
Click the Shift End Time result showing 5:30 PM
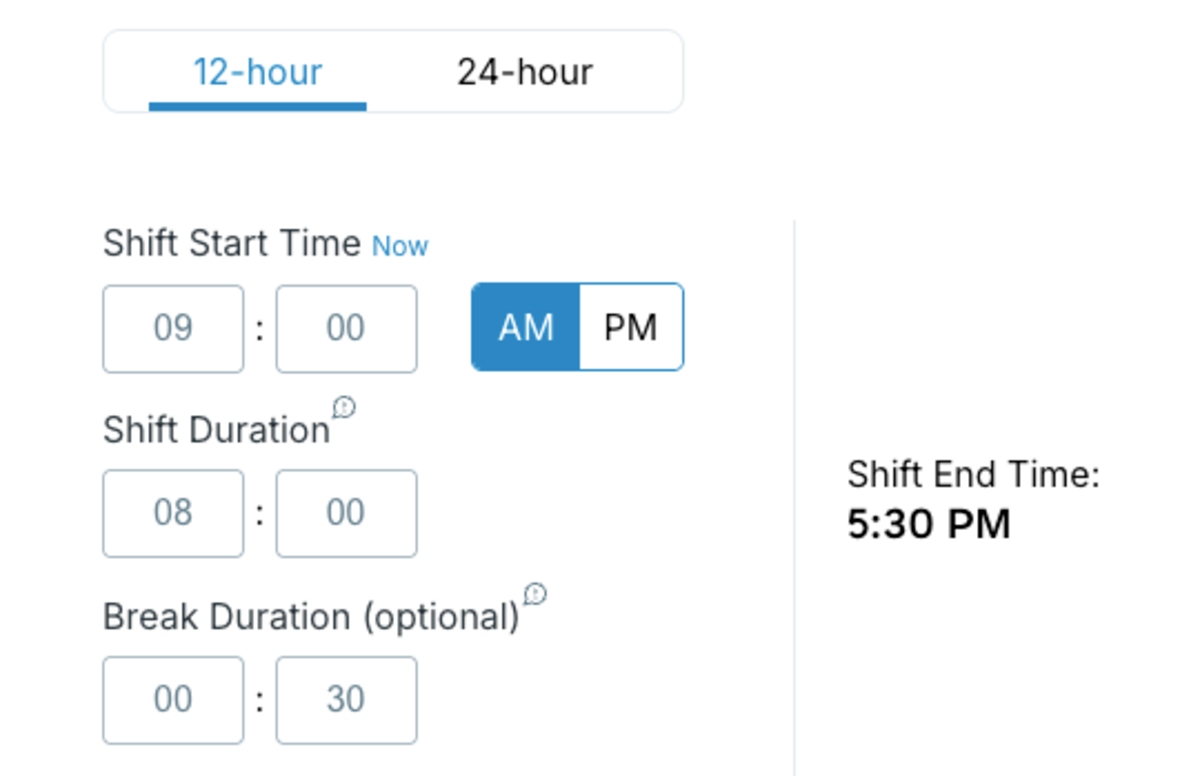(x=928, y=523)
